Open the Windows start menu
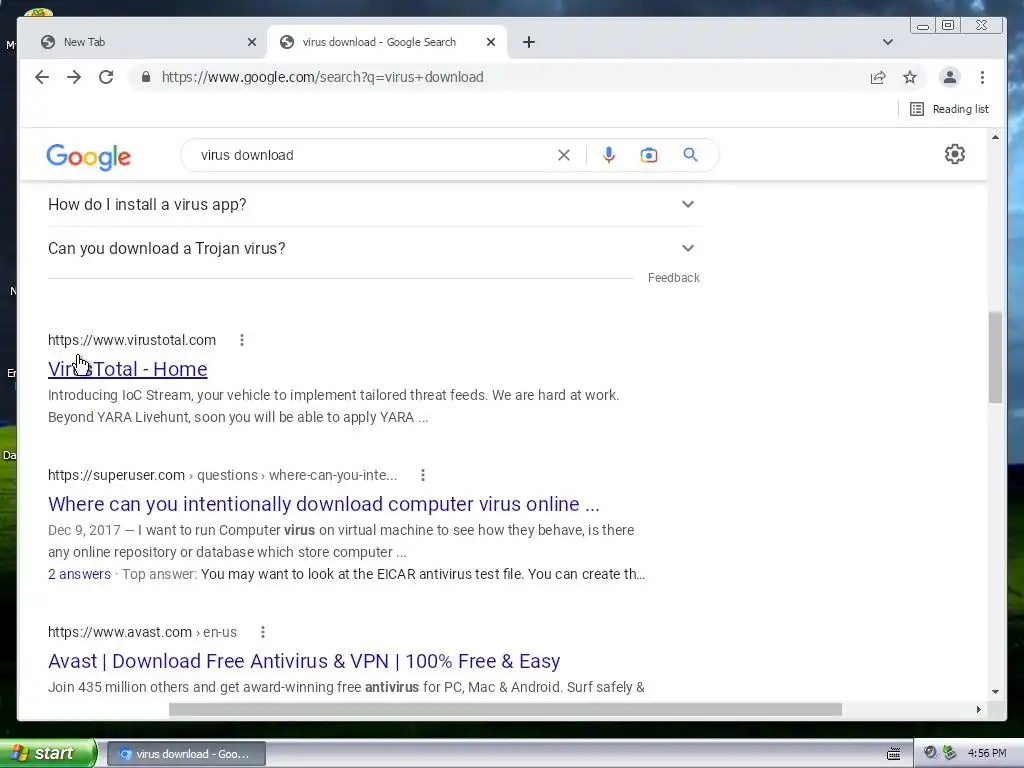The image size is (1024, 768). 48,754
